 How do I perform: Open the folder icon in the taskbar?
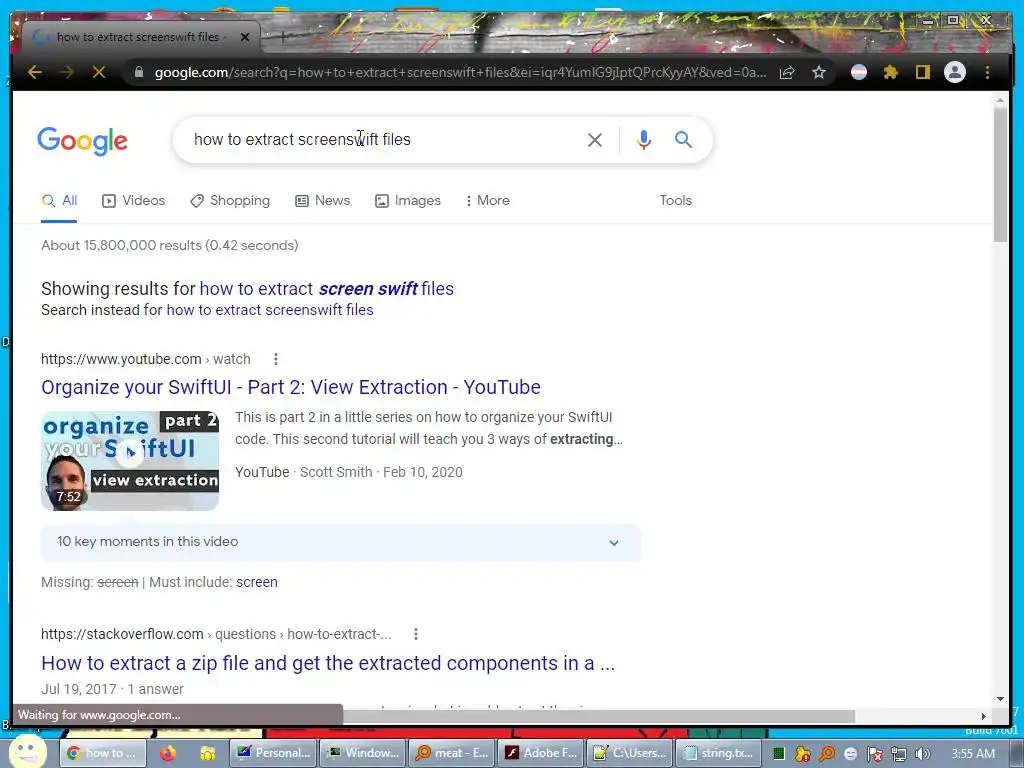(x=208, y=754)
